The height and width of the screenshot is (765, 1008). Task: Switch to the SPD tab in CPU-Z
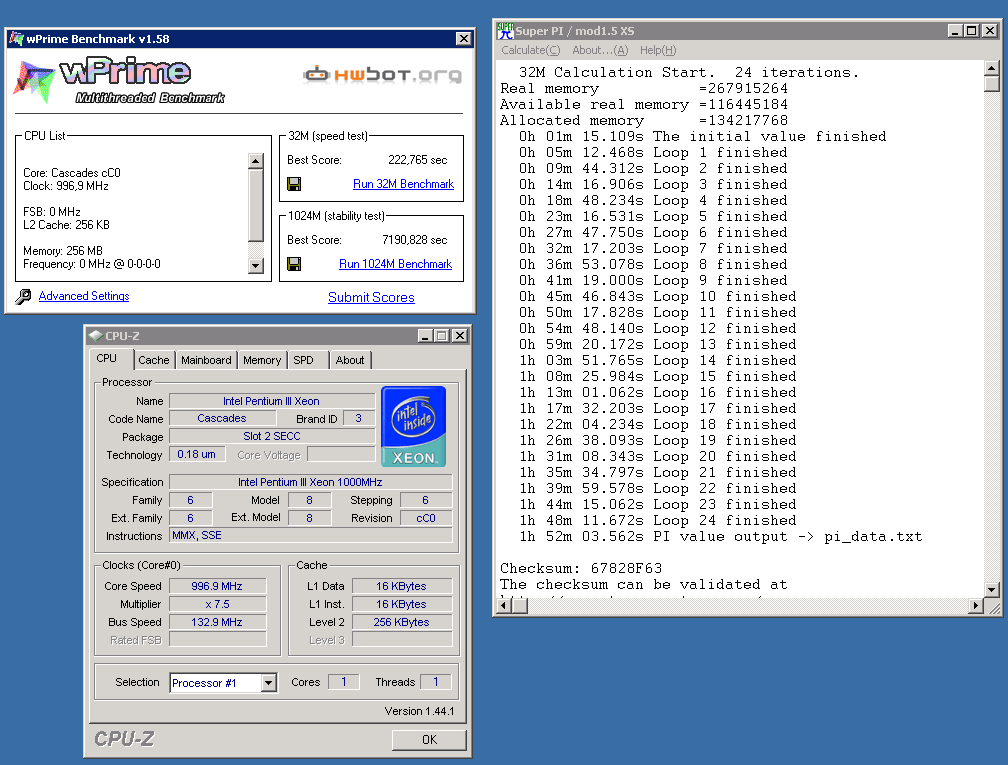tap(303, 360)
